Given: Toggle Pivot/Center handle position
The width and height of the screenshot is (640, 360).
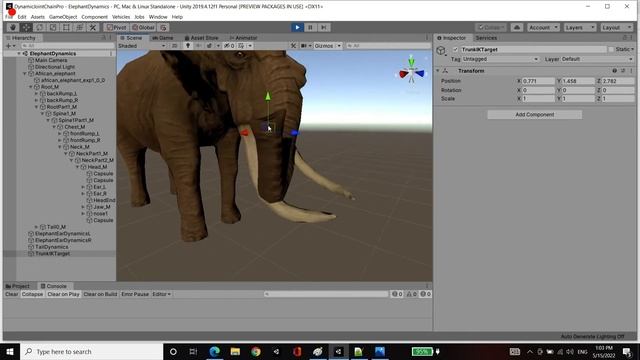Looking at the screenshot, I should [x=116, y=27].
